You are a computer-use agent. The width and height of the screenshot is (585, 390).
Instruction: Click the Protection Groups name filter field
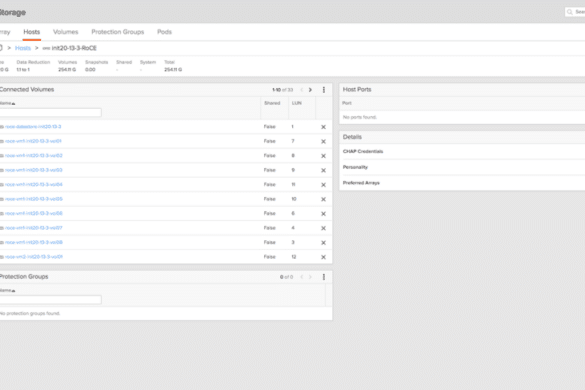tap(50, 300)
